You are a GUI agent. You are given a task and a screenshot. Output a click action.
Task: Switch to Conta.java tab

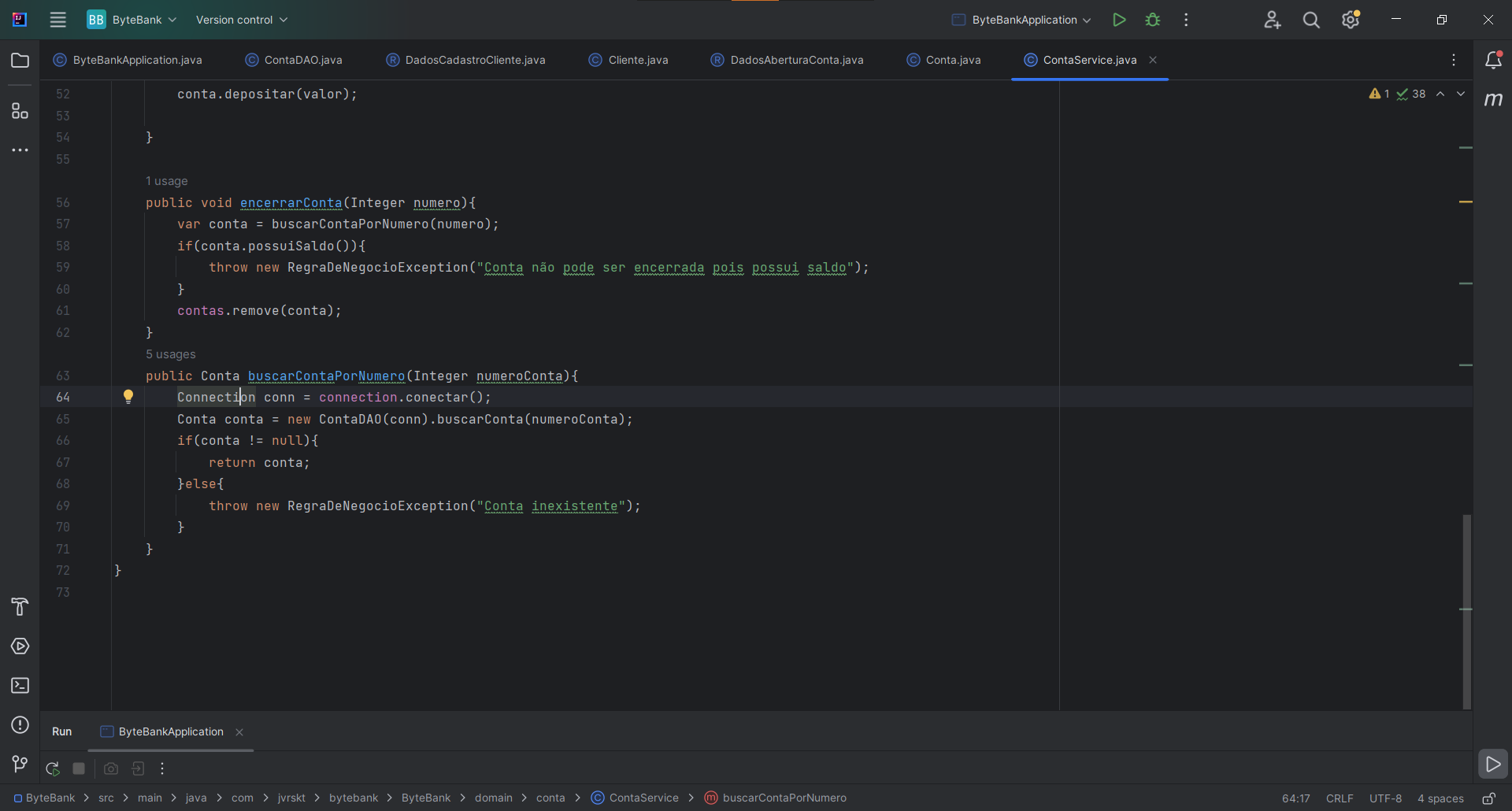click(943, 60)
